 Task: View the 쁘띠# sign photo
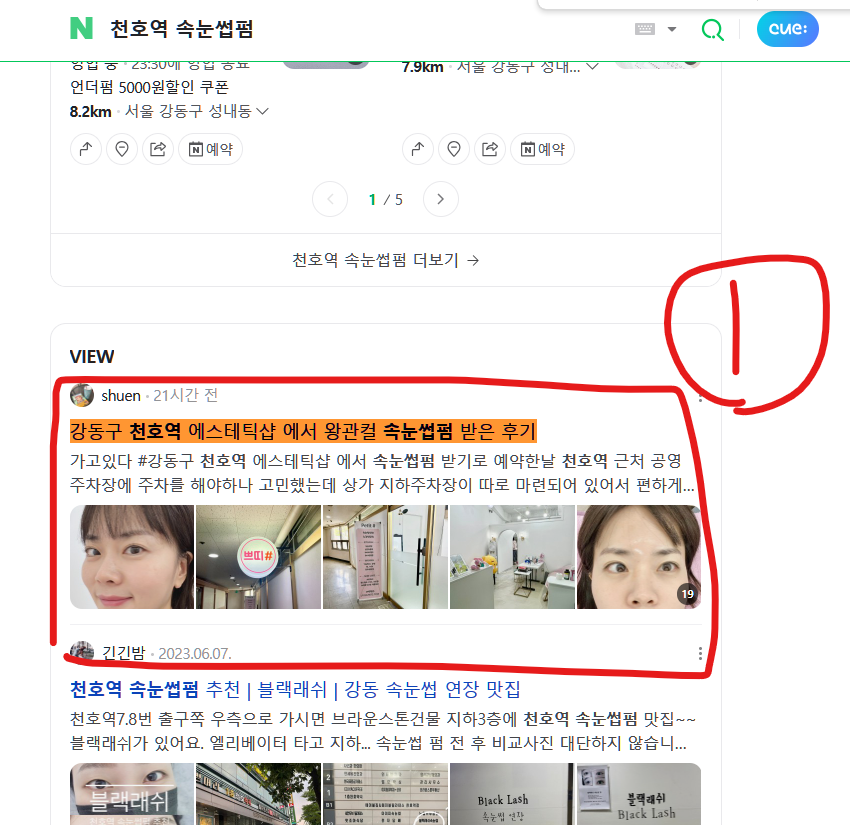click(x=258, y=557)
